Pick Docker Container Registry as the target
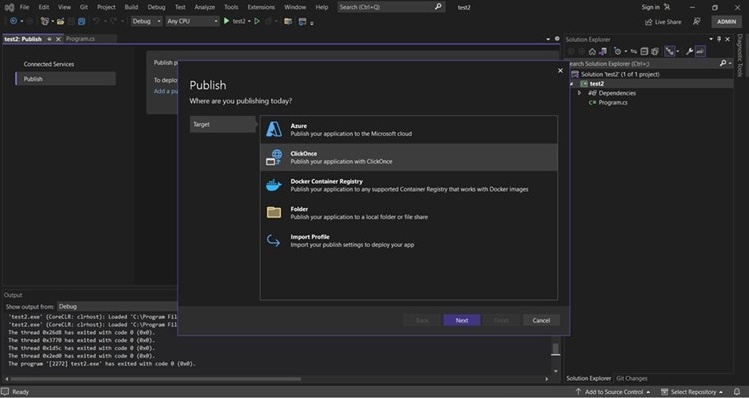 coord(408,185)
